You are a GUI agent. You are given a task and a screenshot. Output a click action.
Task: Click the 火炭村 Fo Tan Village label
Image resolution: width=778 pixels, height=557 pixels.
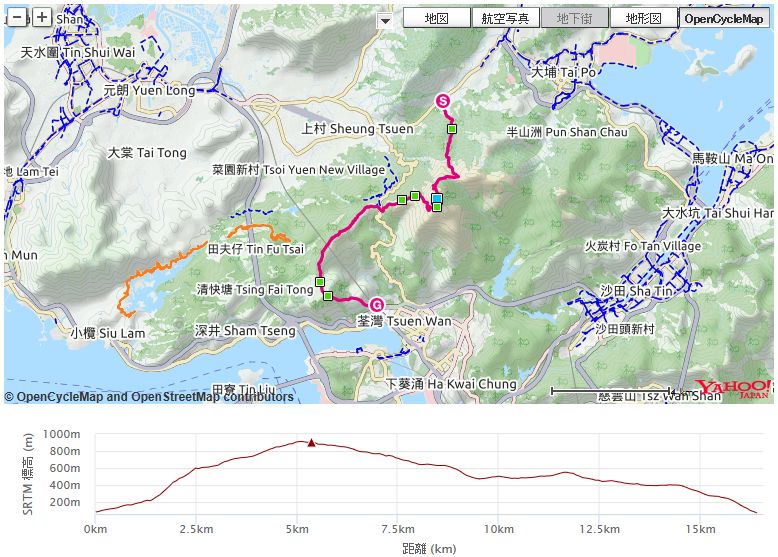(643, 246)
